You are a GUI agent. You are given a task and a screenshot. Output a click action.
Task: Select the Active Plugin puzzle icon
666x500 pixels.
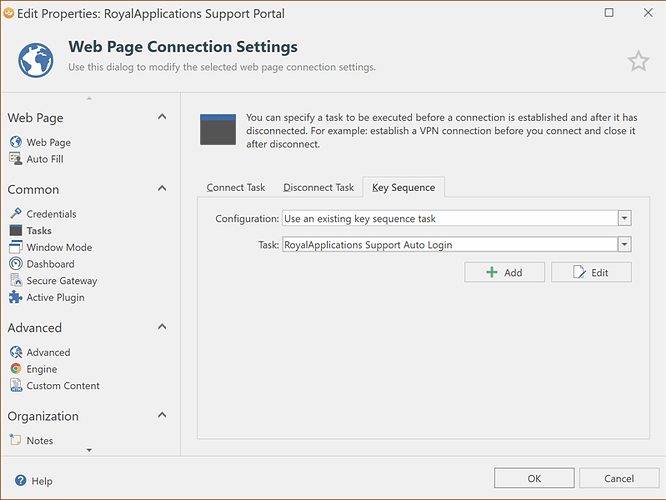(x=16, y=297)
